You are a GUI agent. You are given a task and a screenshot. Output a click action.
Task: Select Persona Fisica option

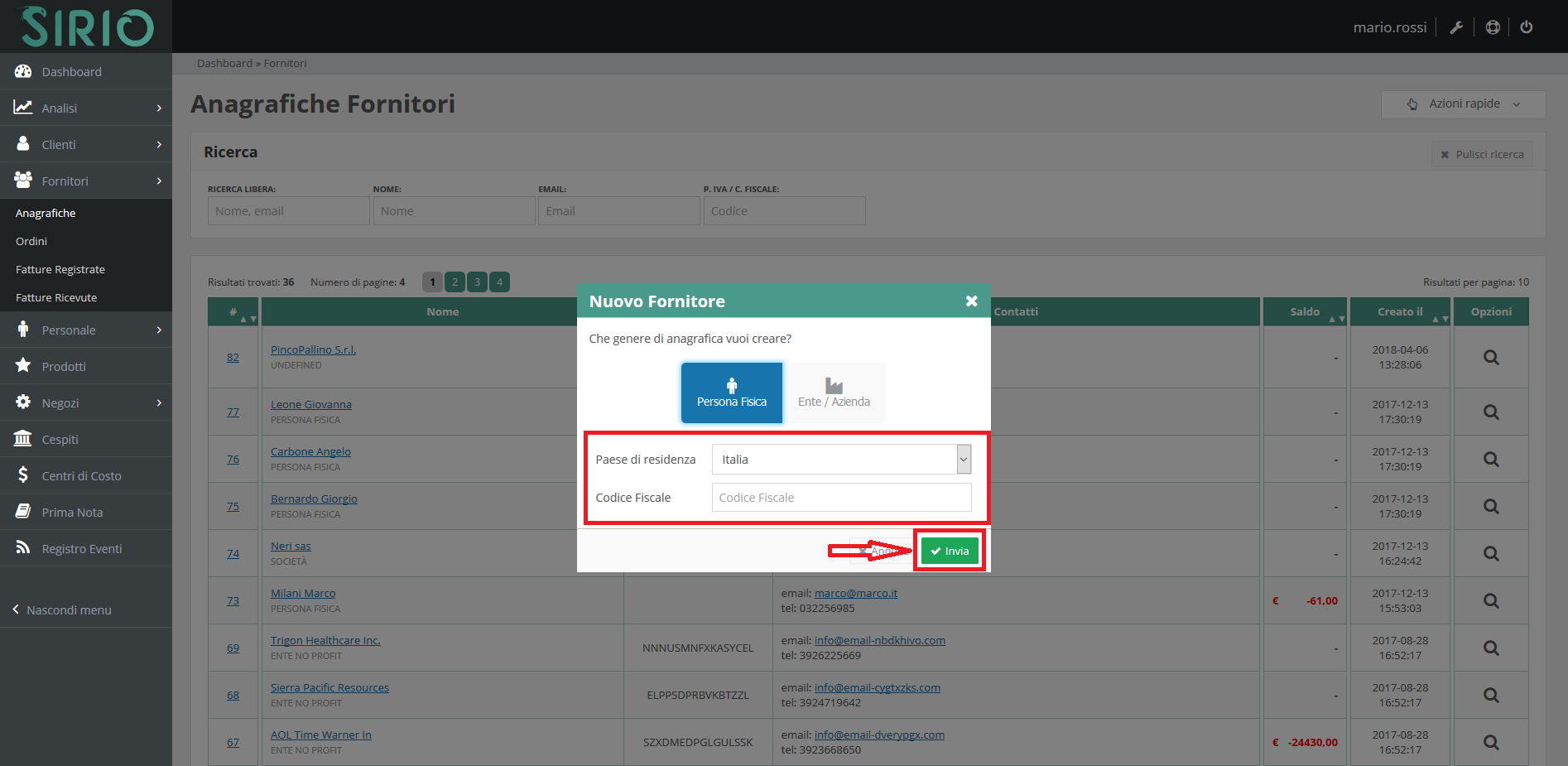(x=731, y=393)
